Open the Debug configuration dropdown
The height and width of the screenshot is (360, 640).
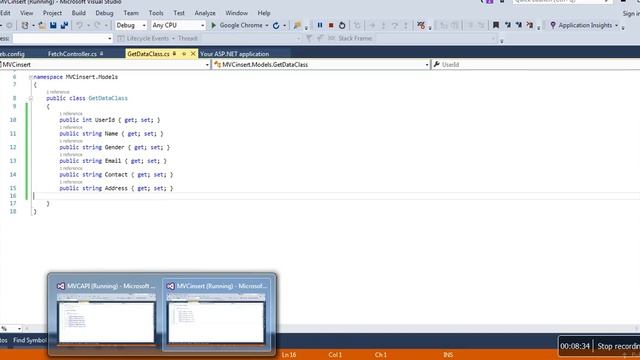pyautogui.click(x=131, y=25)
